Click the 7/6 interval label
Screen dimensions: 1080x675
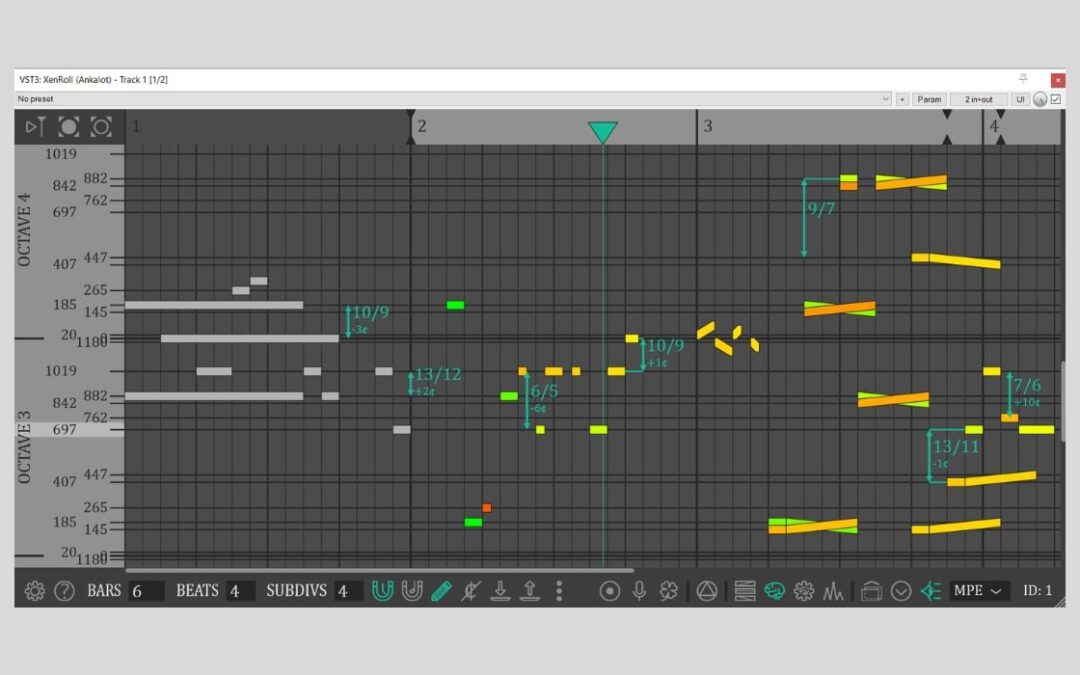point(1026,385)
